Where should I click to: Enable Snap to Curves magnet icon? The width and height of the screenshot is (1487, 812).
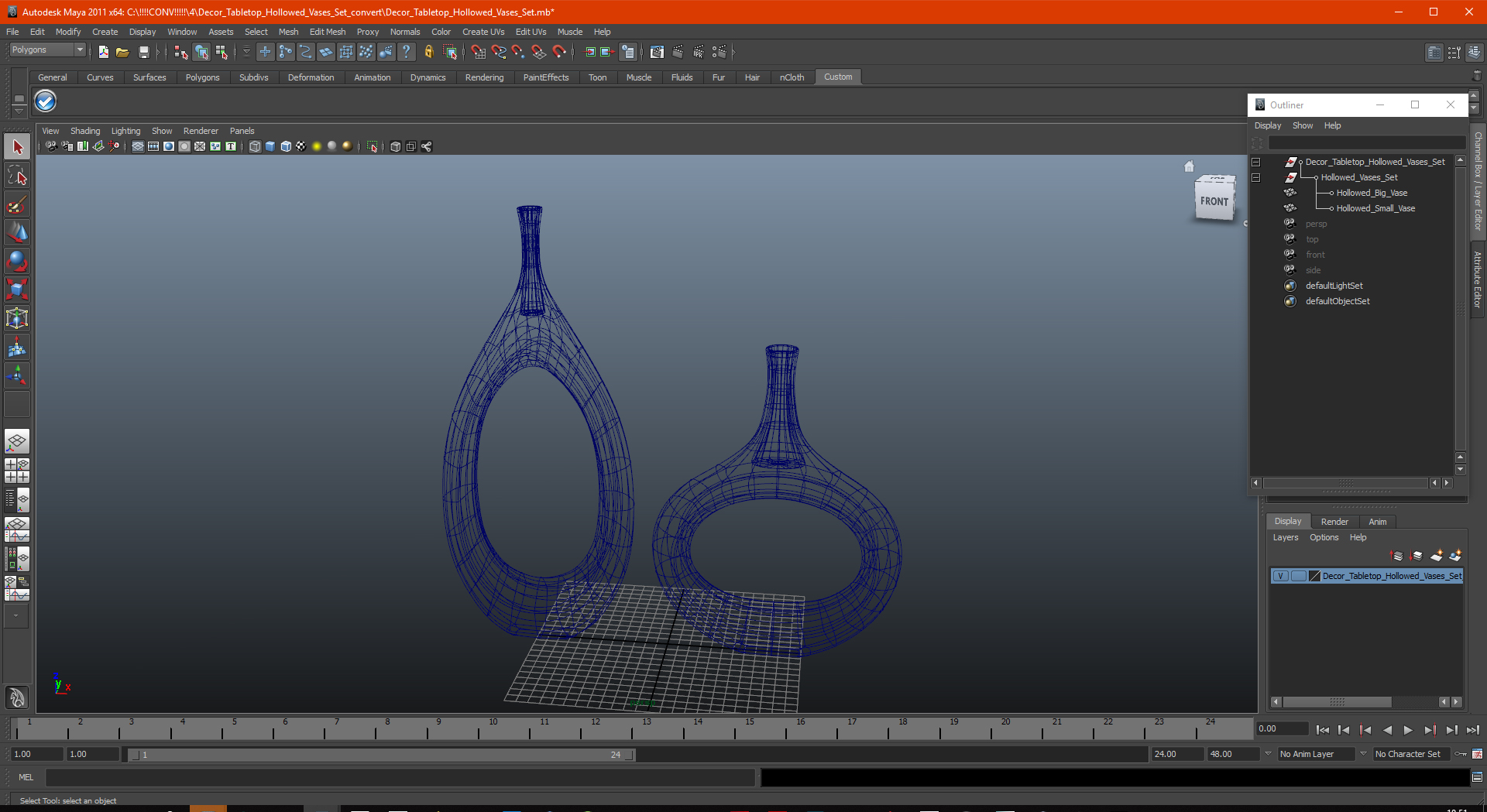click(x=498, y=52)
